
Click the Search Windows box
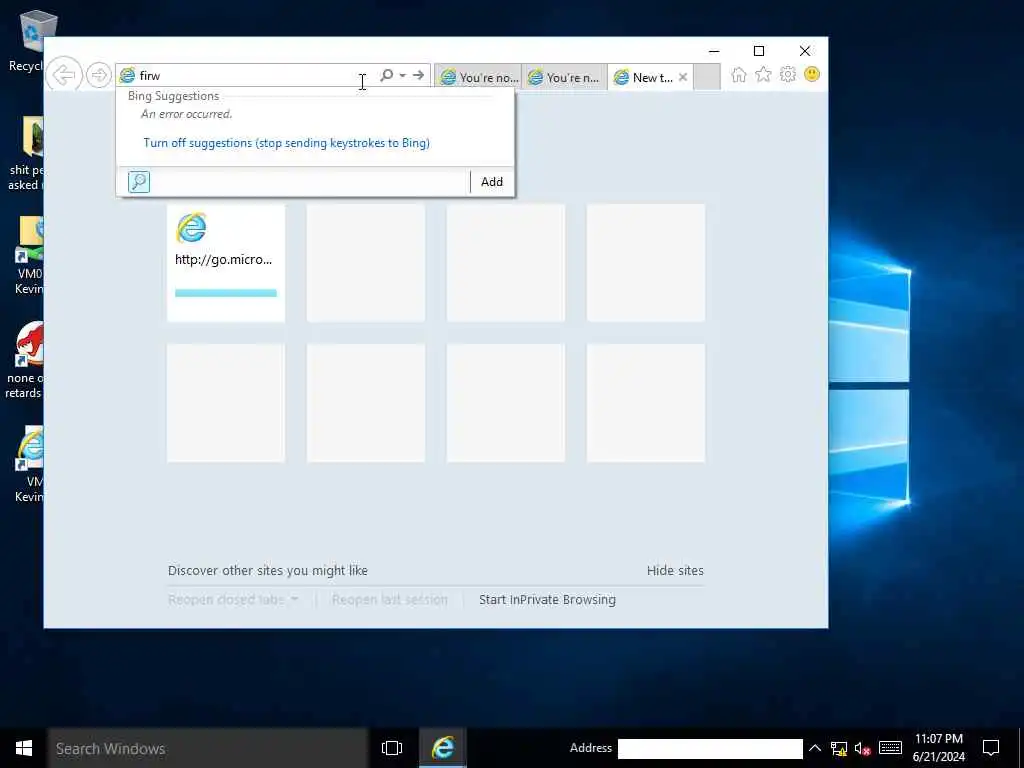(x=208, y=748)
